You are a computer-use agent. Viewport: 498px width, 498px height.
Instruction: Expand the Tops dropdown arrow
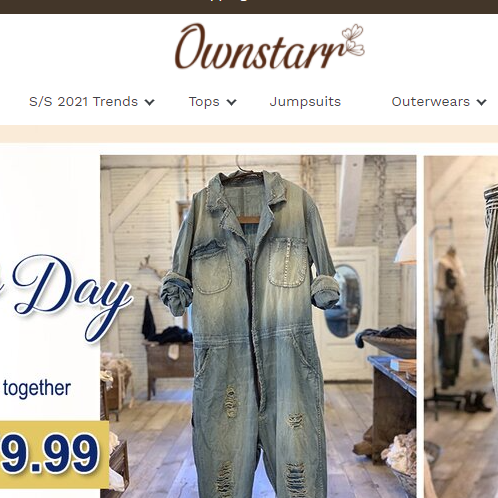231,102
